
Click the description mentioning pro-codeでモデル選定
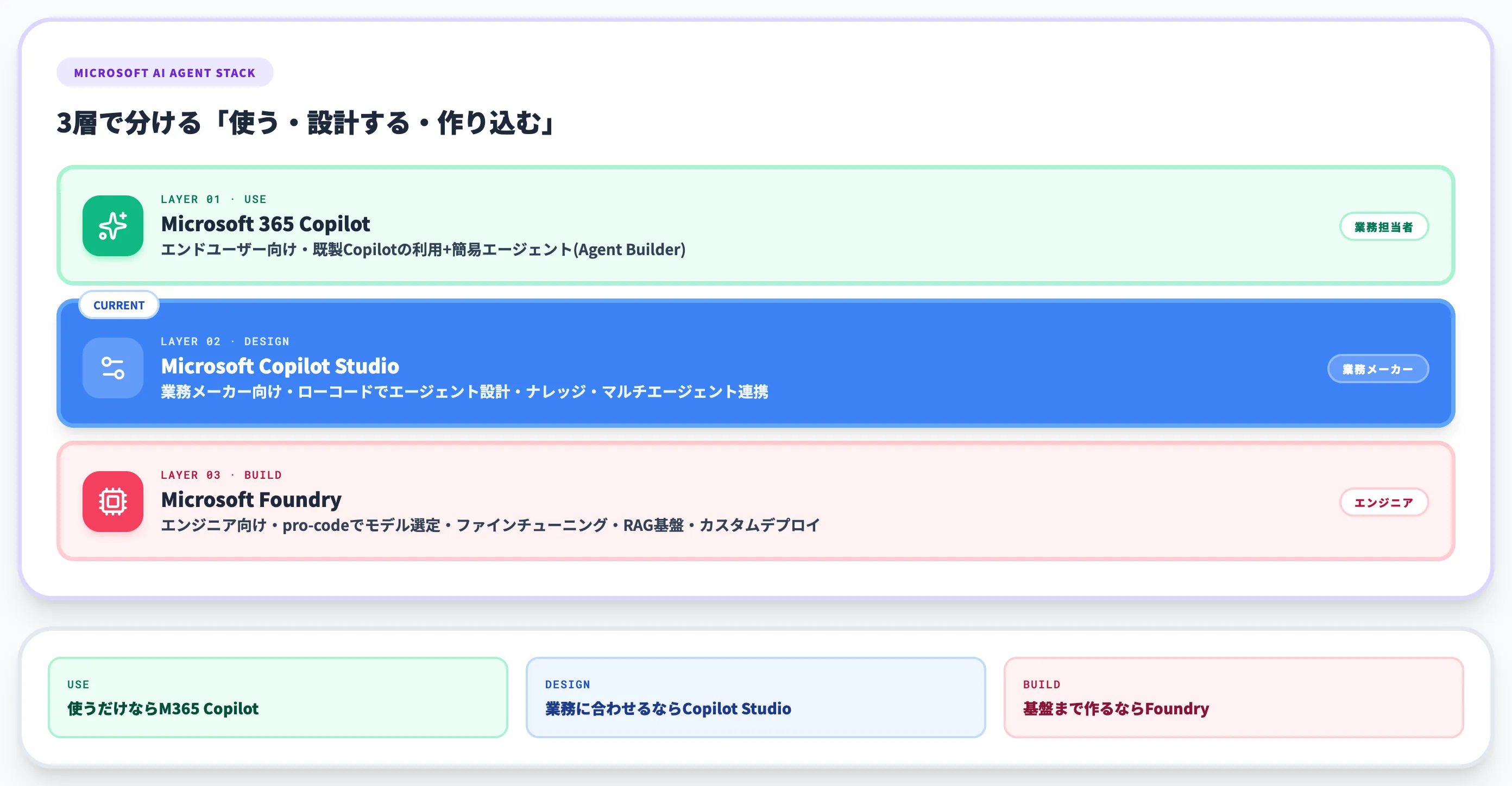[x=490, y=525]
